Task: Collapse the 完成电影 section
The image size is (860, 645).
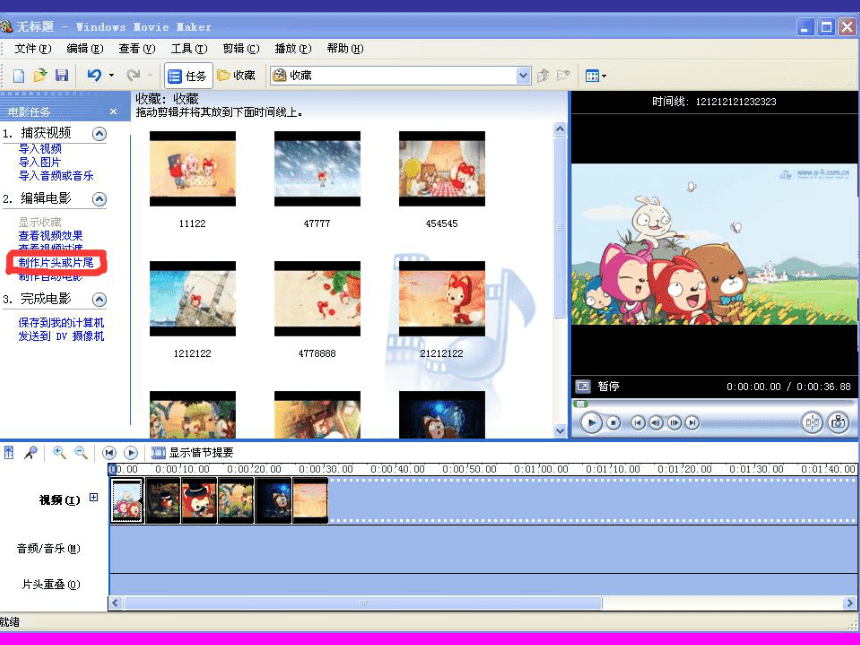Action: click(99, 299)
